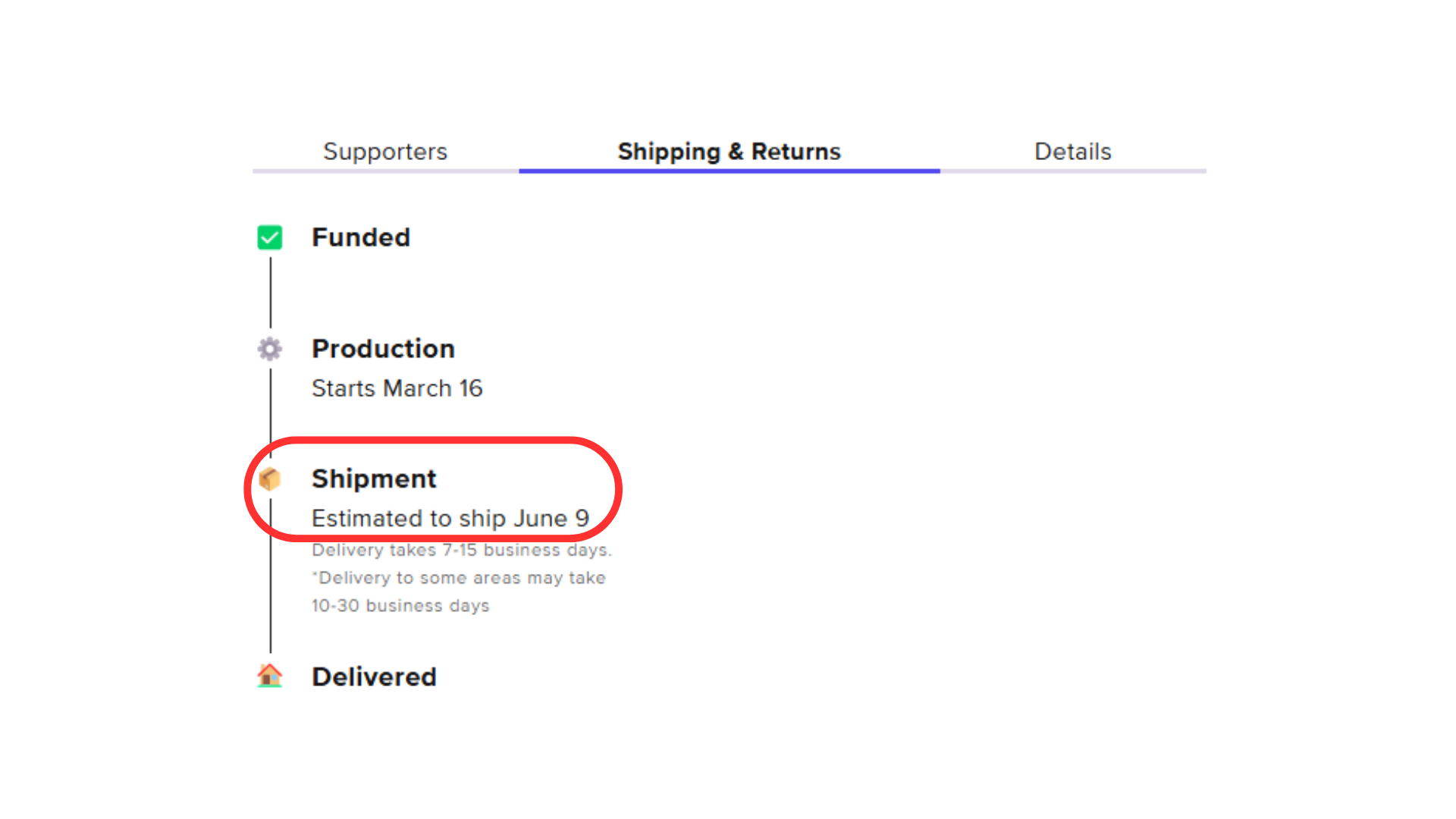Click timeline line between Funded and Production

tap(271, 293)
